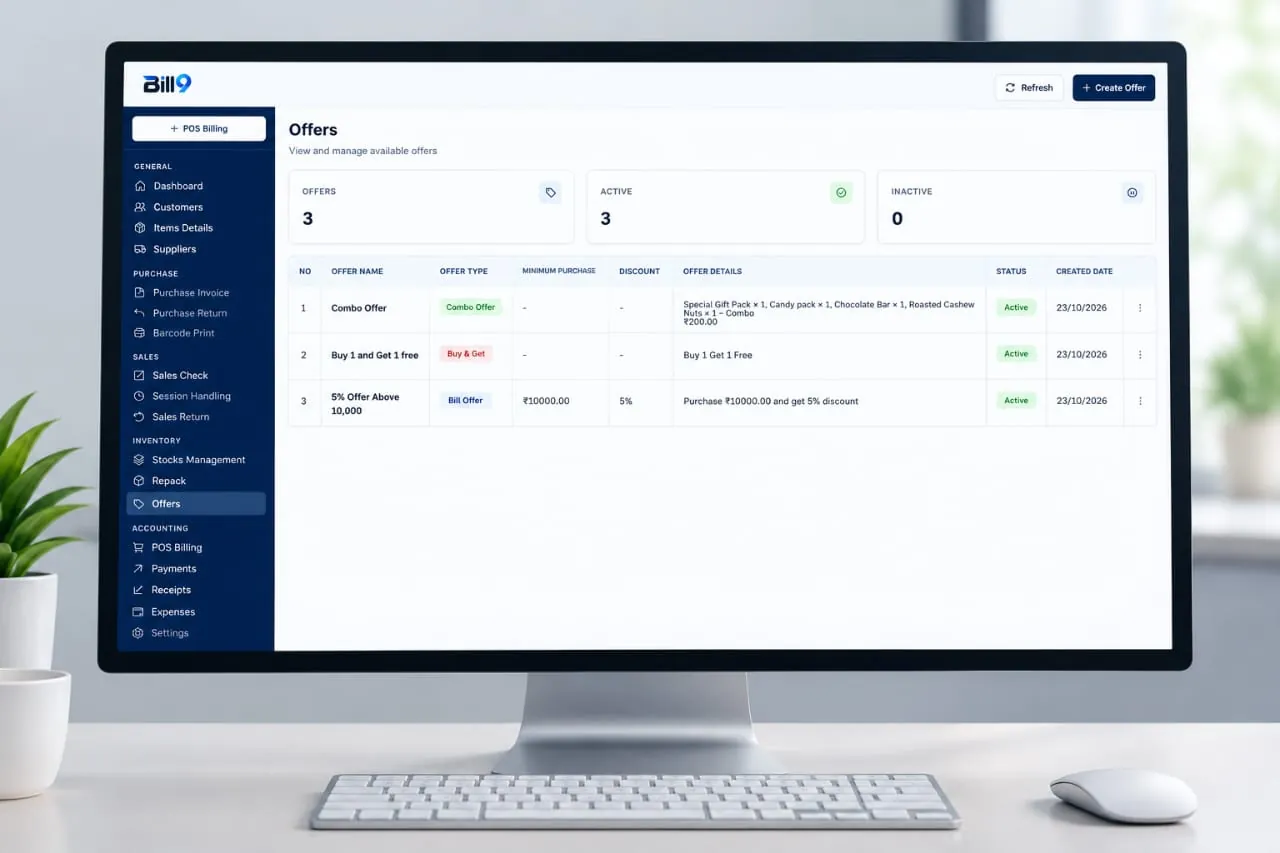Click the Refresh button

[x=1029, y=88]
